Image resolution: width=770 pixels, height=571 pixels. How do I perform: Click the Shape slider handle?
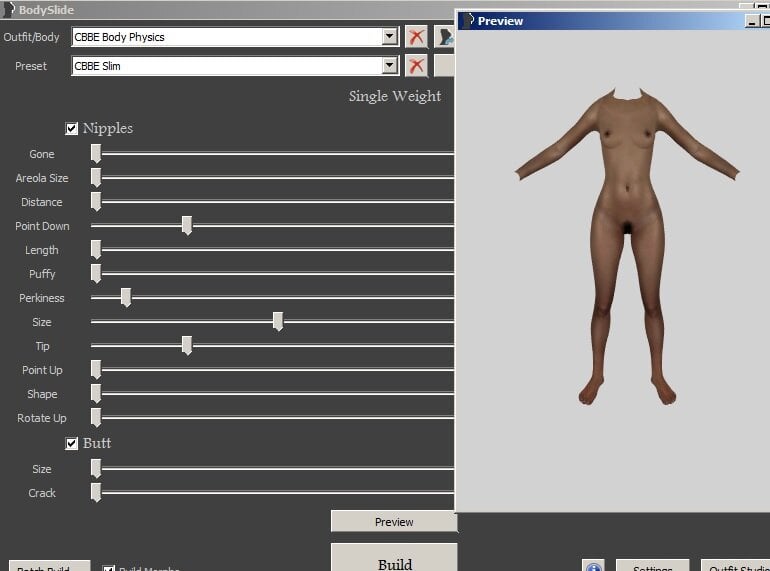click(96, 394)
